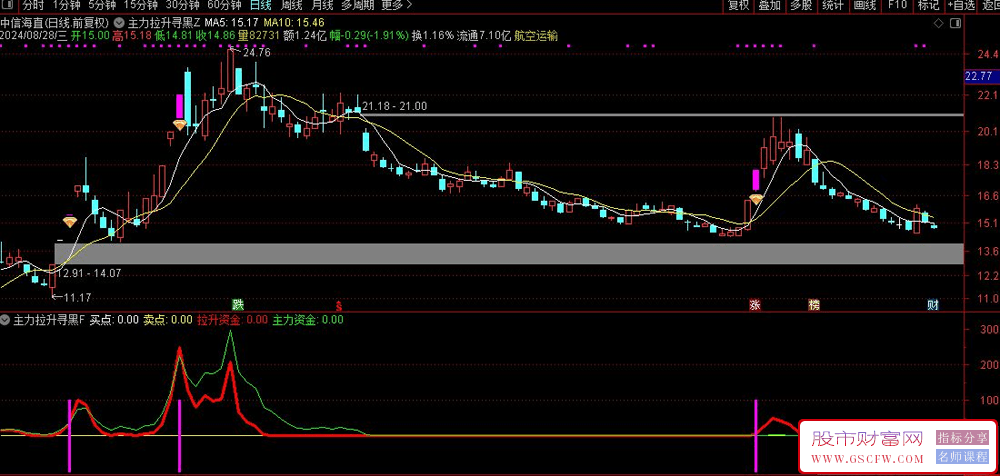Click the diamond marker near the 16.6 level
1000x476 pixels.
(756, 200)
